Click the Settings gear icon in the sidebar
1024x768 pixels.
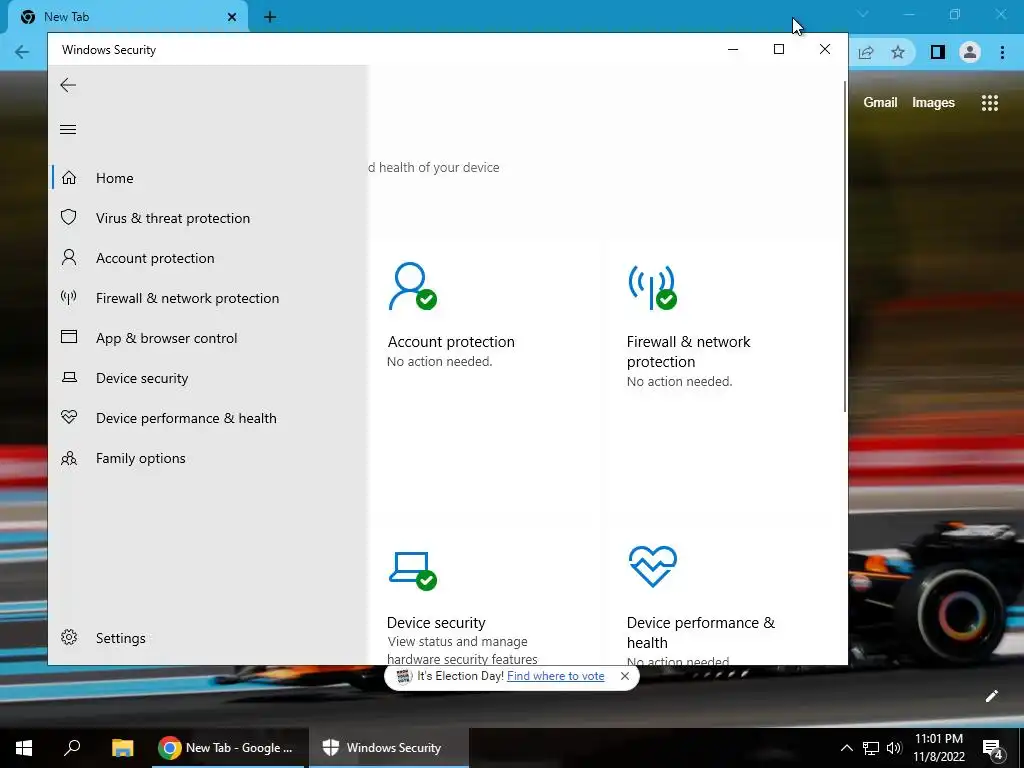tap(69, 637)
